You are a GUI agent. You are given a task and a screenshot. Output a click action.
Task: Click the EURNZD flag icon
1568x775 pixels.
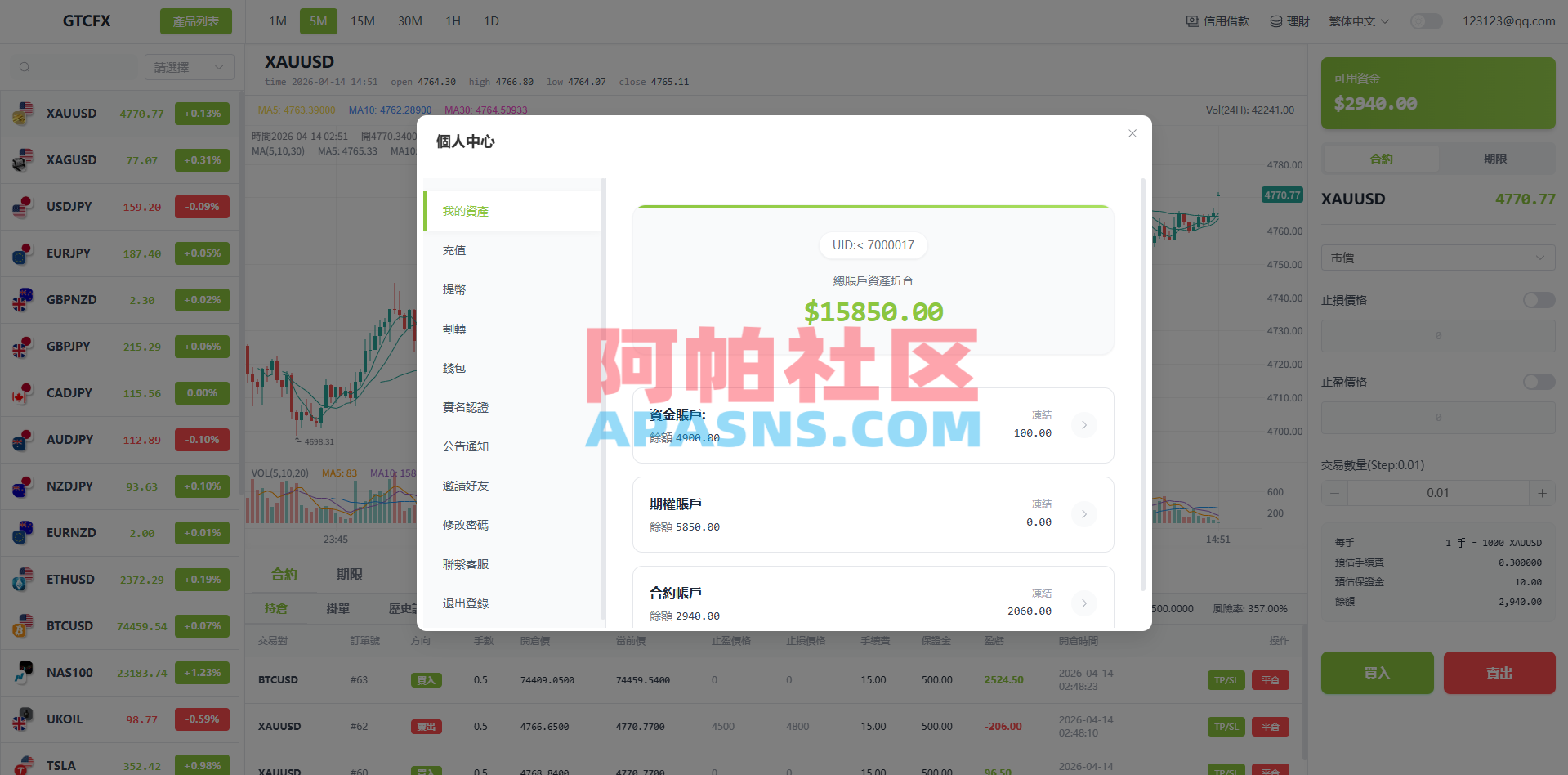[x=23, y=533]
